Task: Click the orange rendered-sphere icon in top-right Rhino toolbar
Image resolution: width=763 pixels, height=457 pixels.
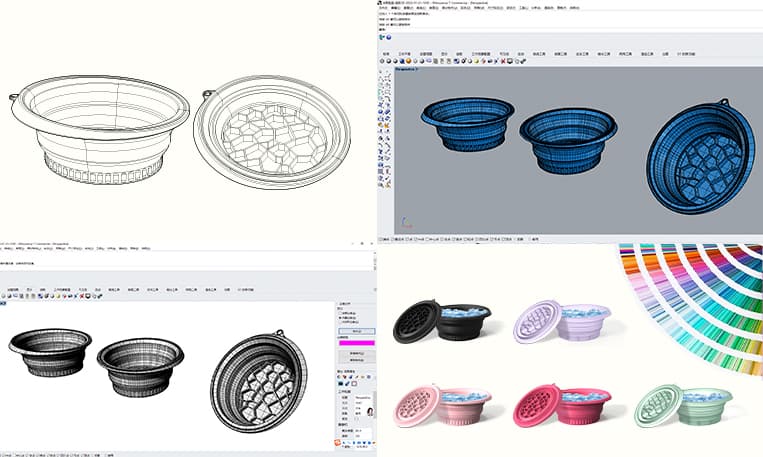Action: [408, 61]
